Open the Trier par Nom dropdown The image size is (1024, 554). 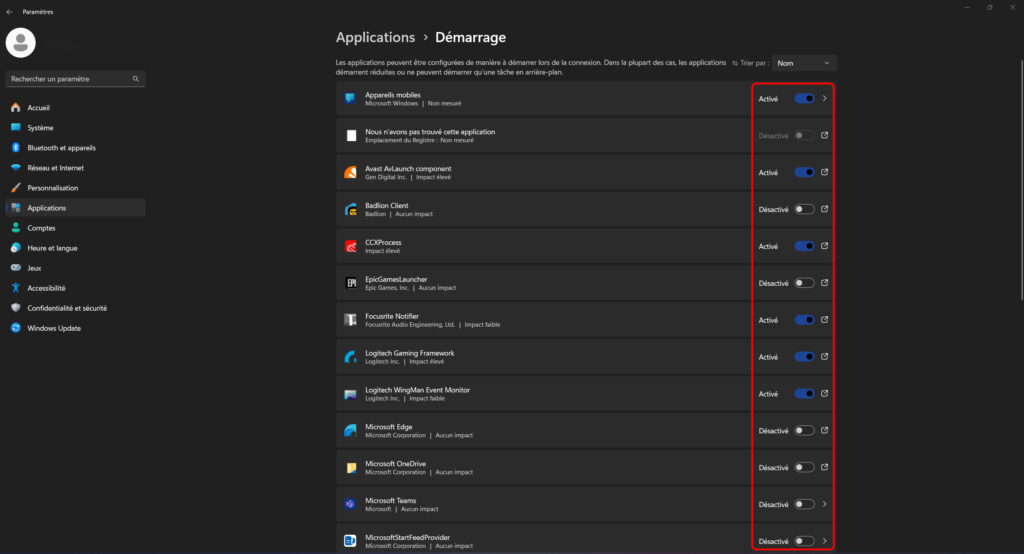click(804, 63)
